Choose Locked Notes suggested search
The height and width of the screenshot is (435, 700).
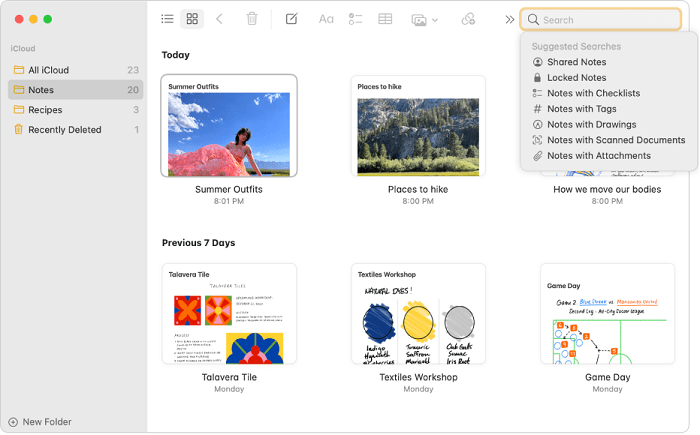[x=576, y=78]
